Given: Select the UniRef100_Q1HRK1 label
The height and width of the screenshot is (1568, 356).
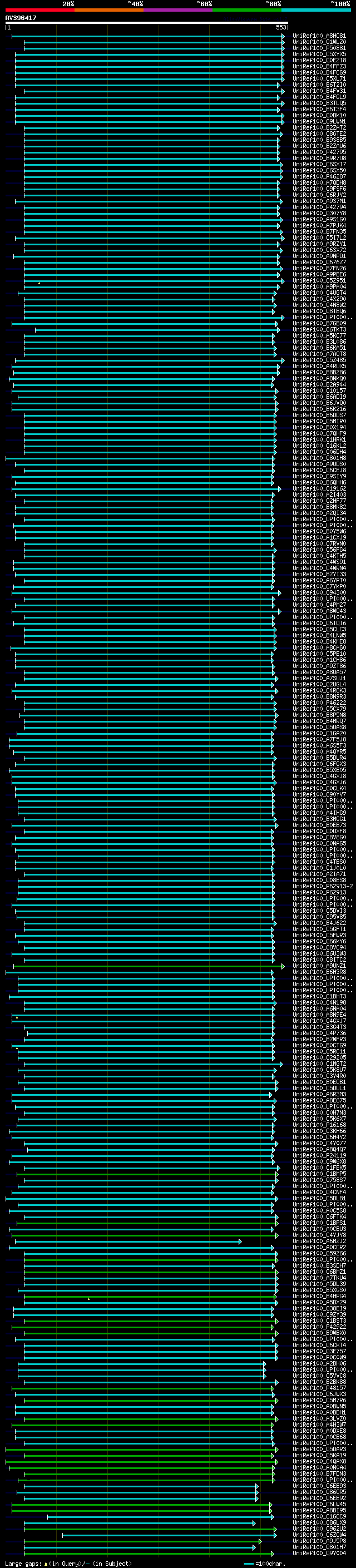Looking at the screenshot, I should pyautogui.click(x=319, y=439).
